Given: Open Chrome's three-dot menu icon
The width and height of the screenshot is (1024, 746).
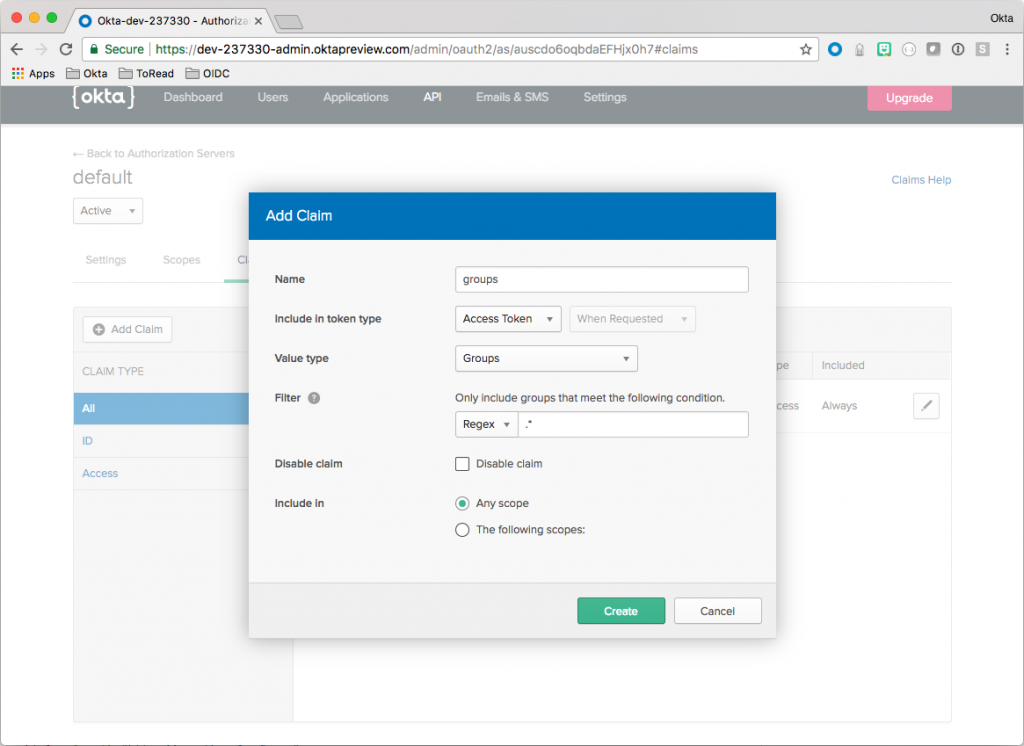Looking at the screenshot, I should (1007, 49).
